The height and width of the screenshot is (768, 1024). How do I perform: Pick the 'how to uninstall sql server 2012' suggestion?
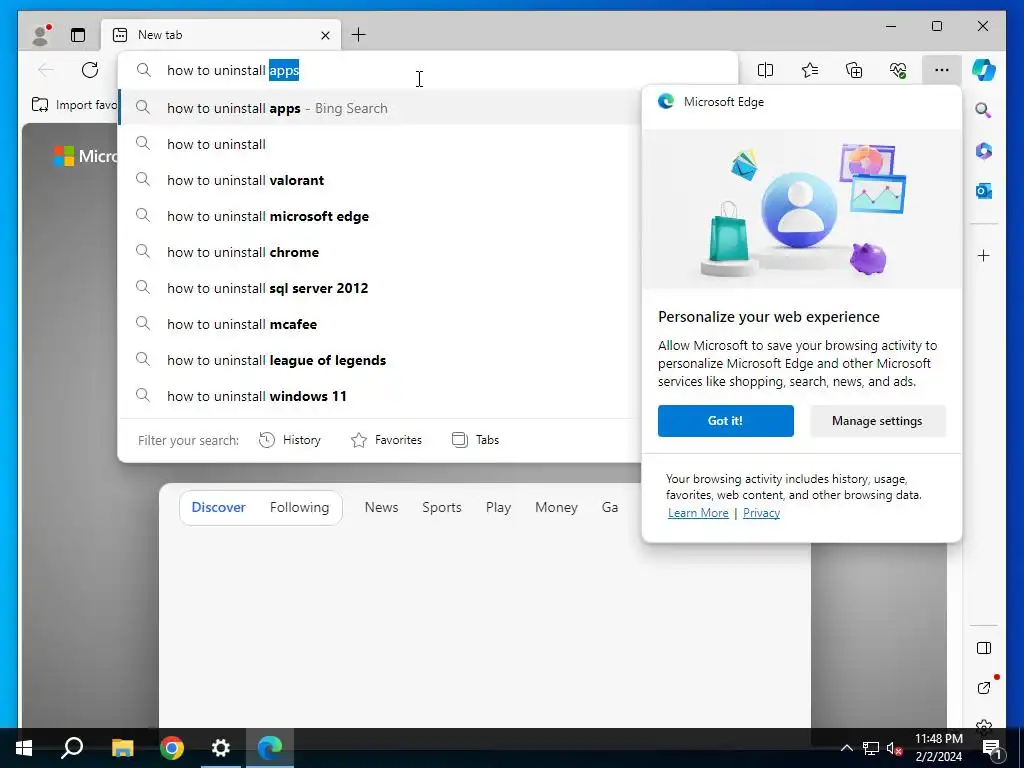click(379, 288)
